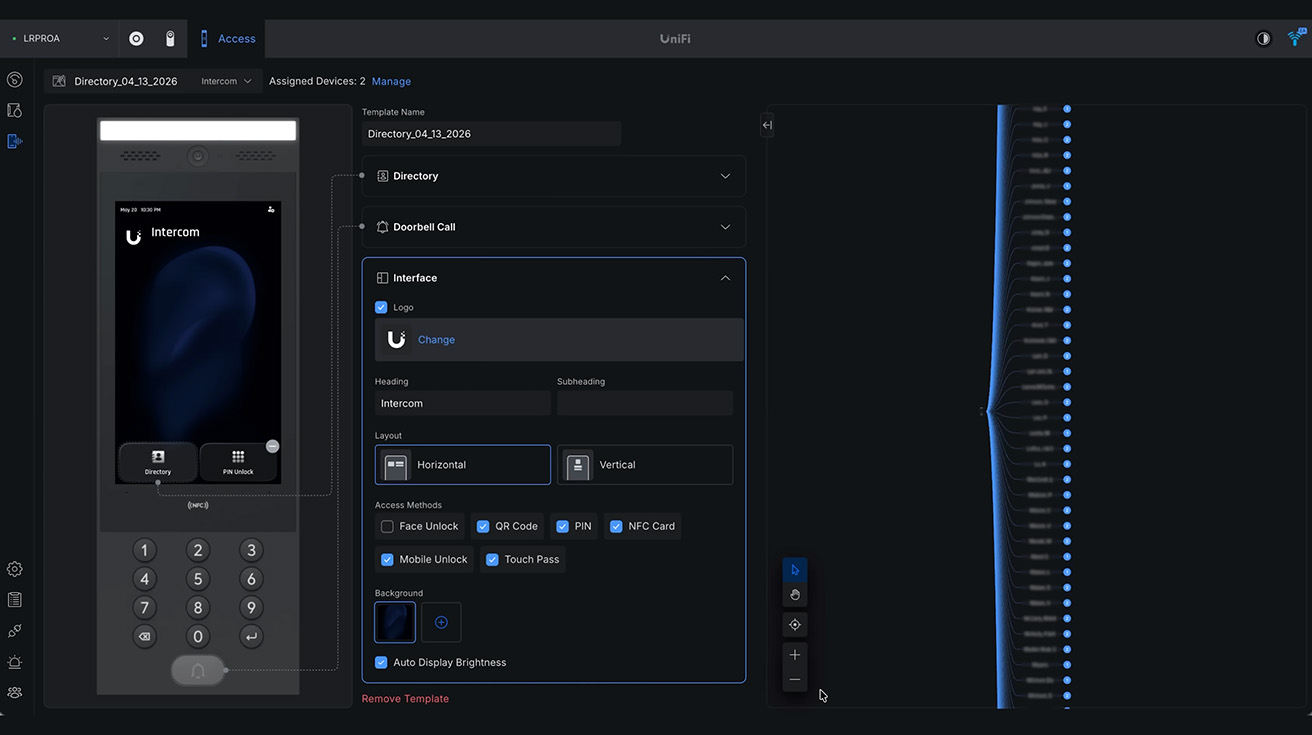This screenshot has height=735, width=1312.
Task: Click the NFC symbol below preview screen
Action: click(x=198, y=505)
